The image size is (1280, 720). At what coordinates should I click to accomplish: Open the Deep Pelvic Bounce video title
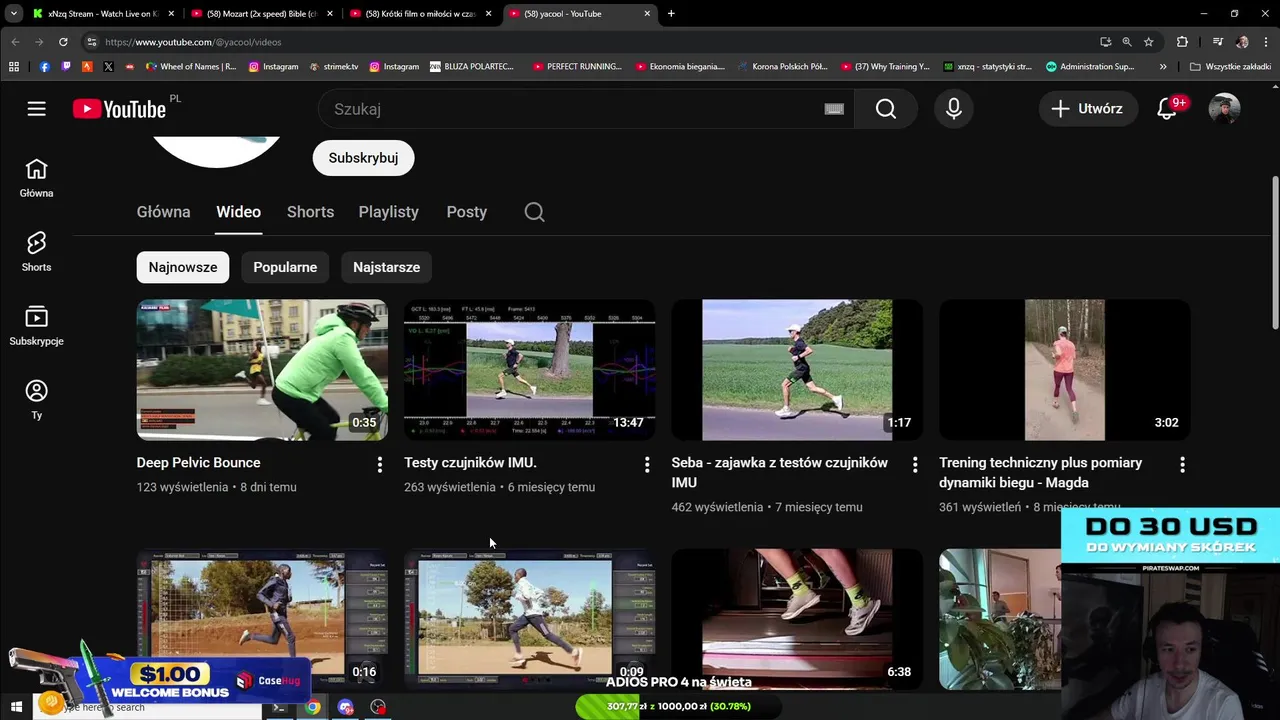pyautogui.click(x=198, y=463)
